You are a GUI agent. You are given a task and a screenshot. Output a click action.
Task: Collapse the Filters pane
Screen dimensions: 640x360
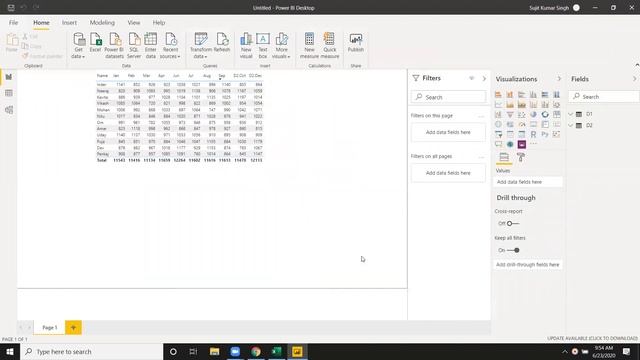coord(484,78)
